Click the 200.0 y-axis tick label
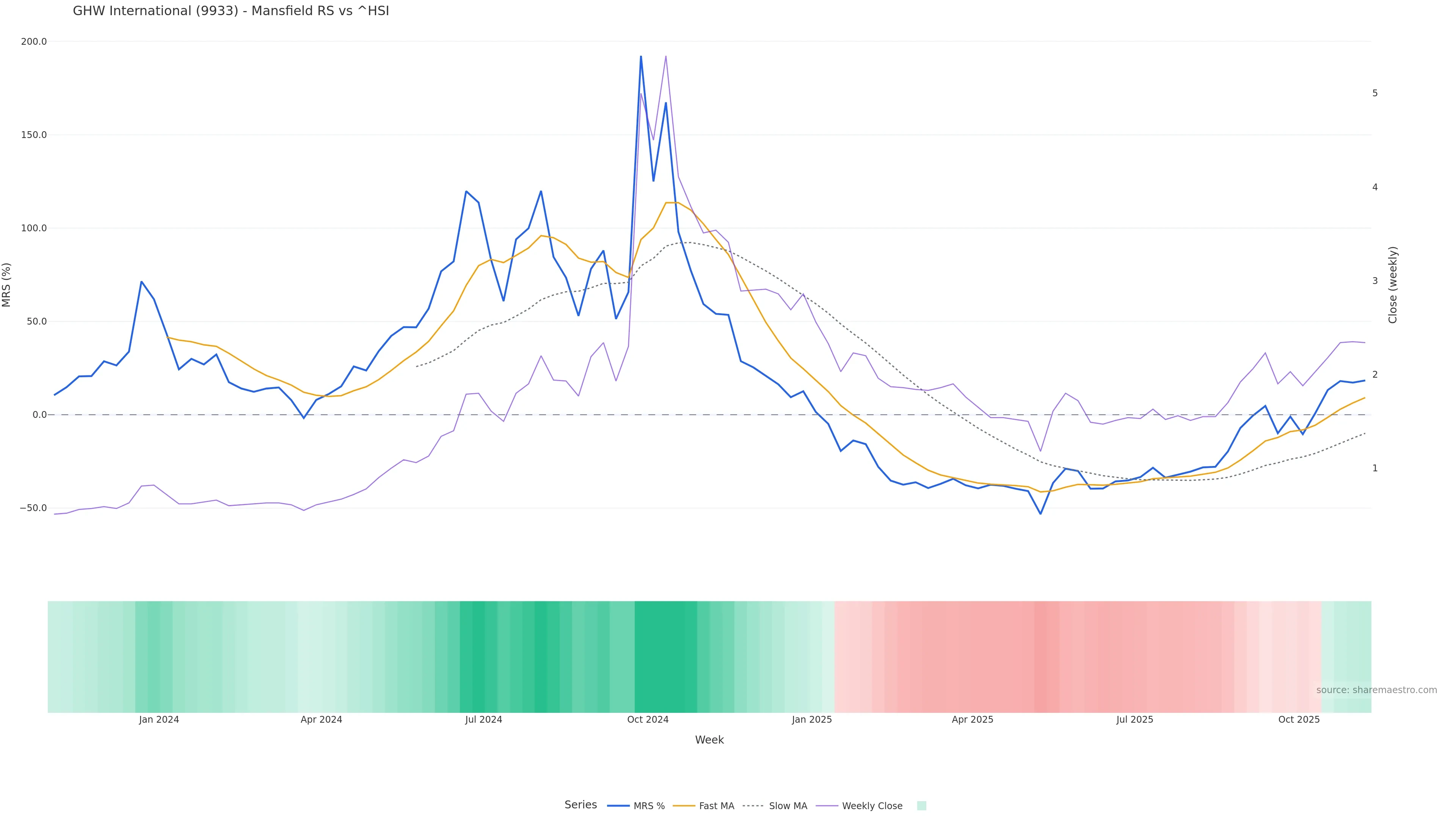Screen dimensions: 1456x819 34,42
